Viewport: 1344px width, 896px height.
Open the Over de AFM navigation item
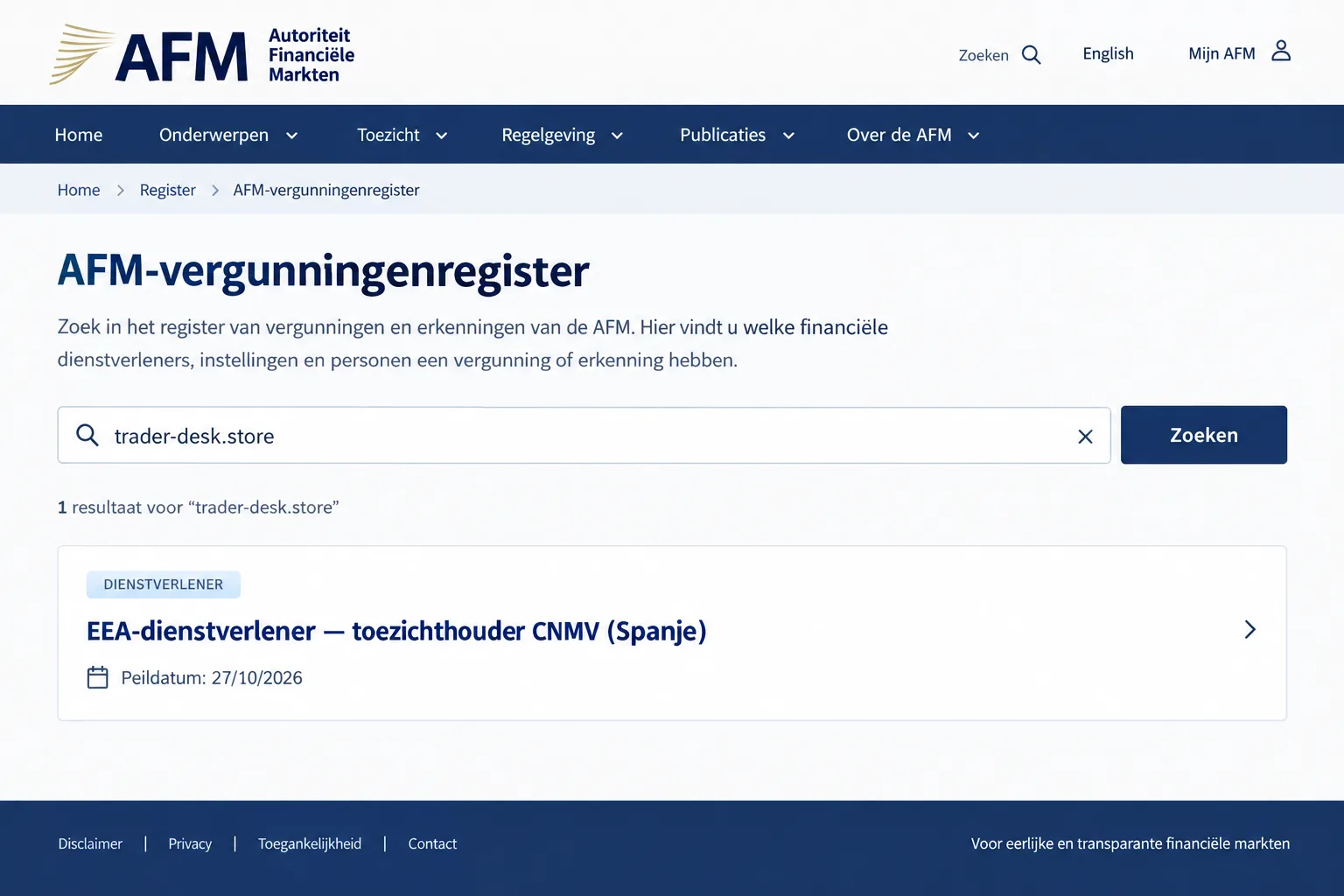[x=899, y=135]
